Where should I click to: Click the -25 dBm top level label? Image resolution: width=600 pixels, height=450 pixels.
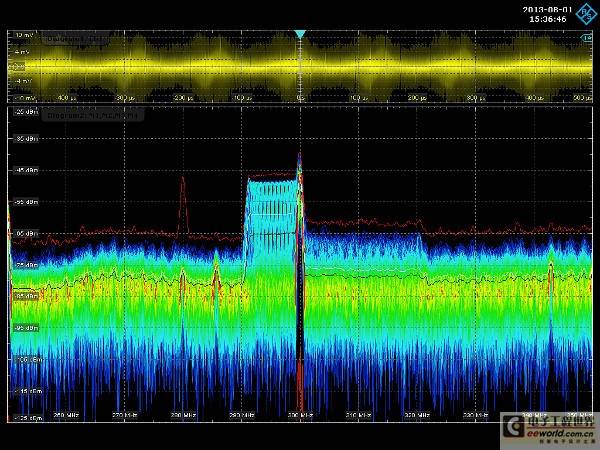[x=26, y=112]
